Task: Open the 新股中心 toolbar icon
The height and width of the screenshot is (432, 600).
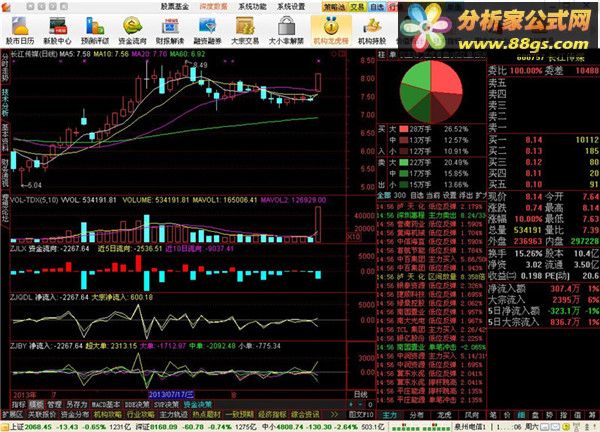Action: pyautogui.click(x=57, y=31)
